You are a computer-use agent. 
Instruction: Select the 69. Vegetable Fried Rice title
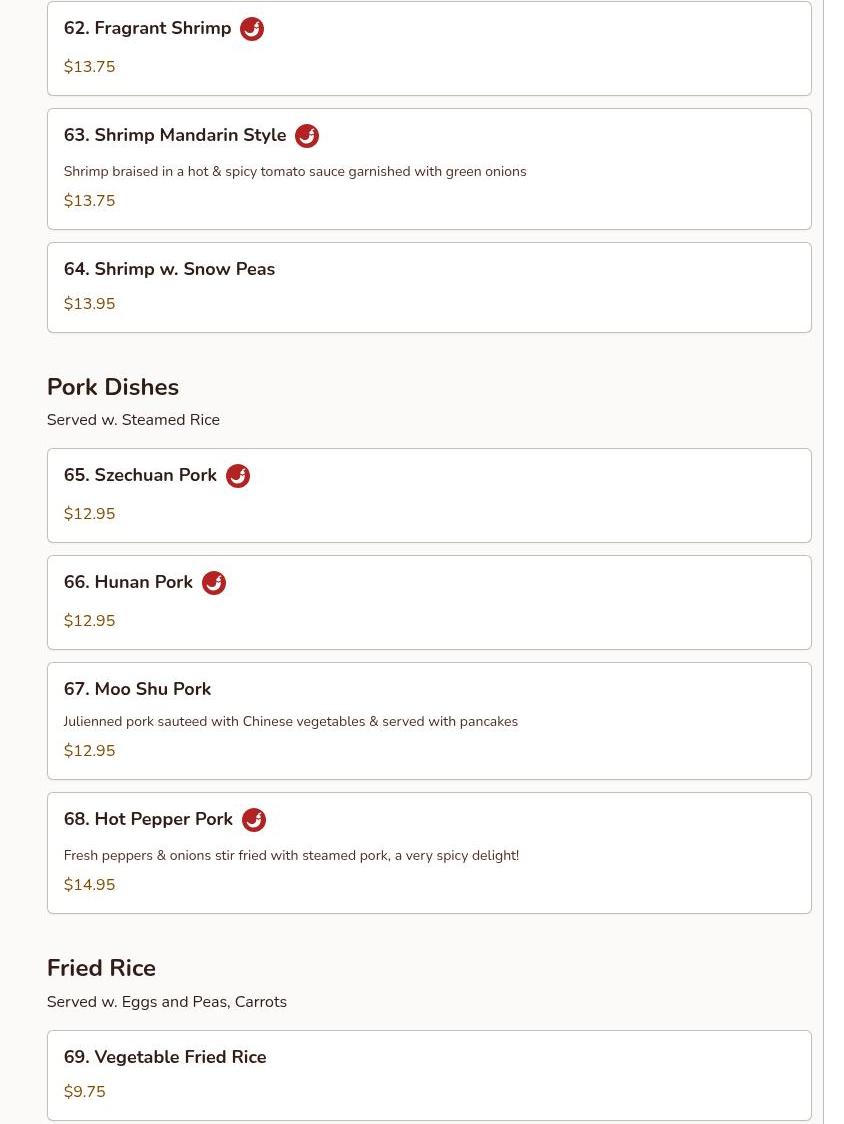[165, 1057]
